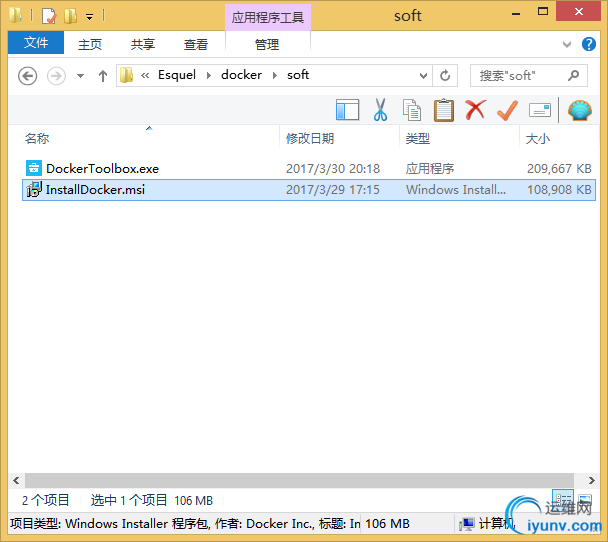Click the date 2017/3/30 20:18

(x=333, y=169)
